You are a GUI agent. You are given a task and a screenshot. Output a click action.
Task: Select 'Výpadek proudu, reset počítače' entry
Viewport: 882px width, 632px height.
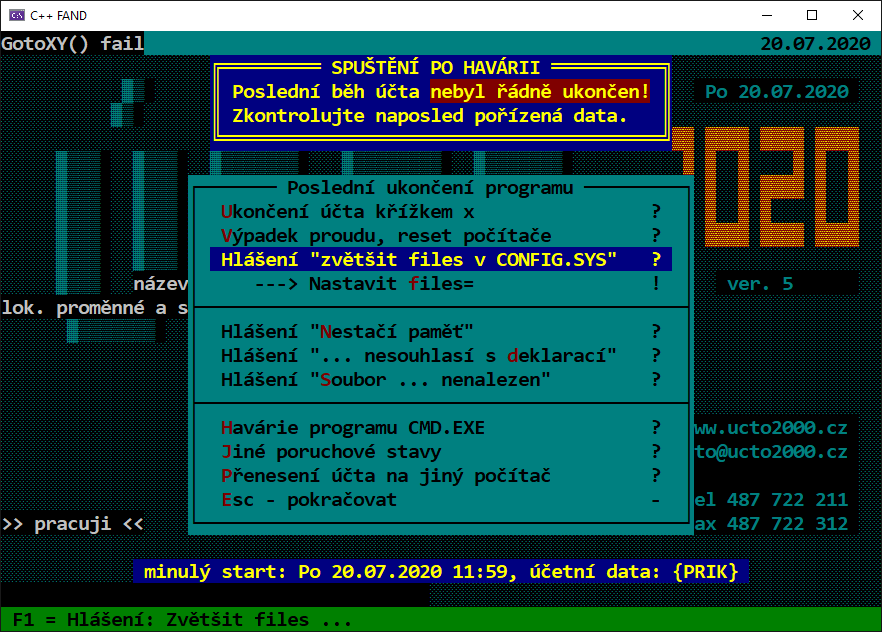[x=385, y=236]
